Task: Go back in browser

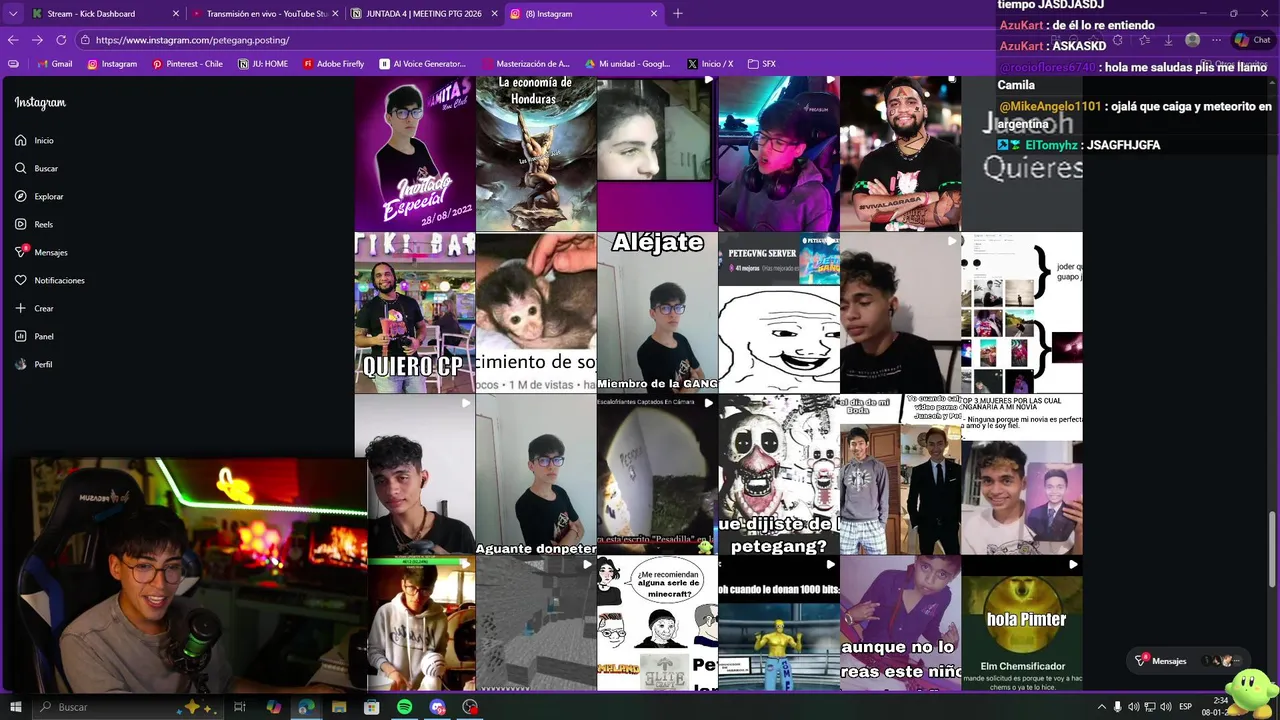Action: tap(13, 40)
